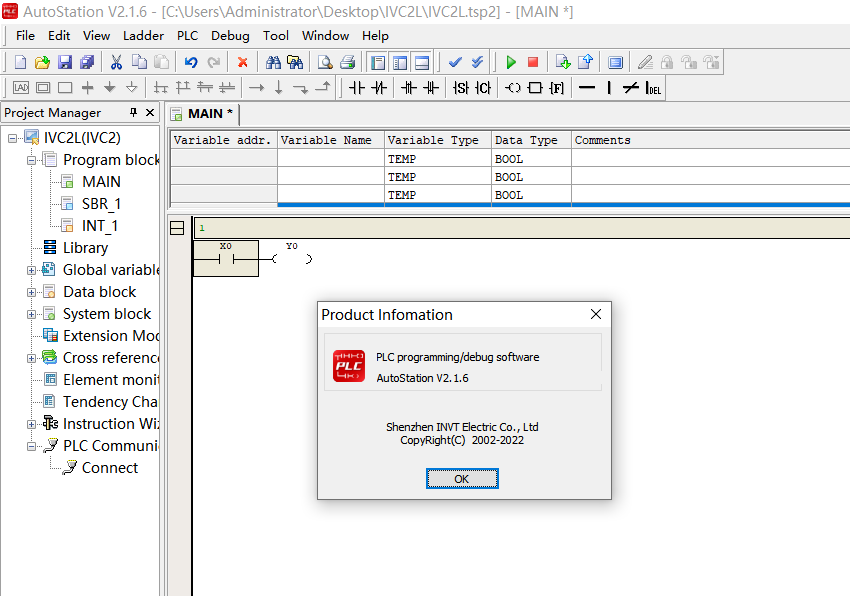Expand the System block tree node
The width and height of the screenshot is (850, 596).
(32, 314)
